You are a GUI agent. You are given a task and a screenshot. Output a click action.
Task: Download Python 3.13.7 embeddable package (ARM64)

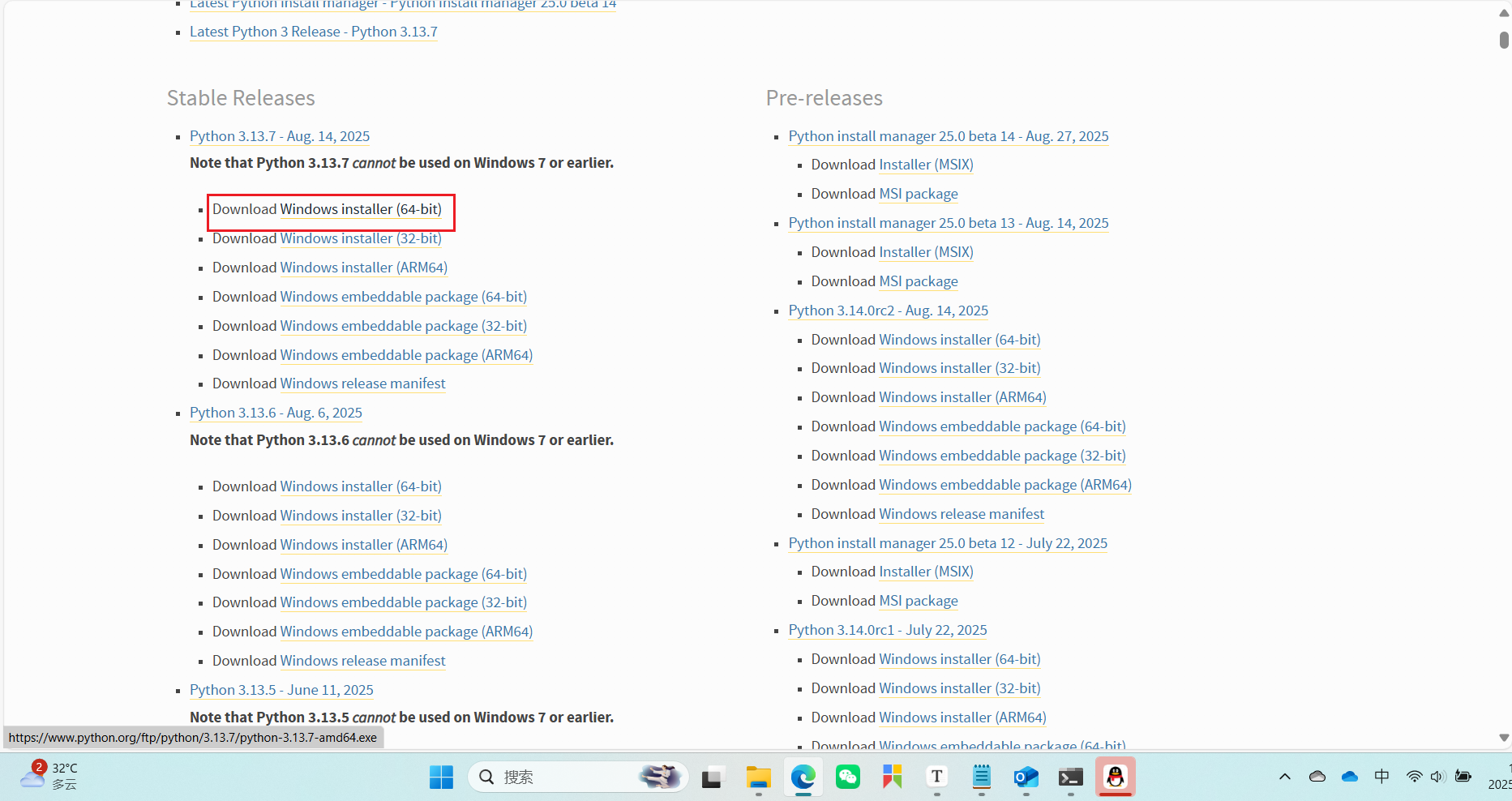(406, 355)
